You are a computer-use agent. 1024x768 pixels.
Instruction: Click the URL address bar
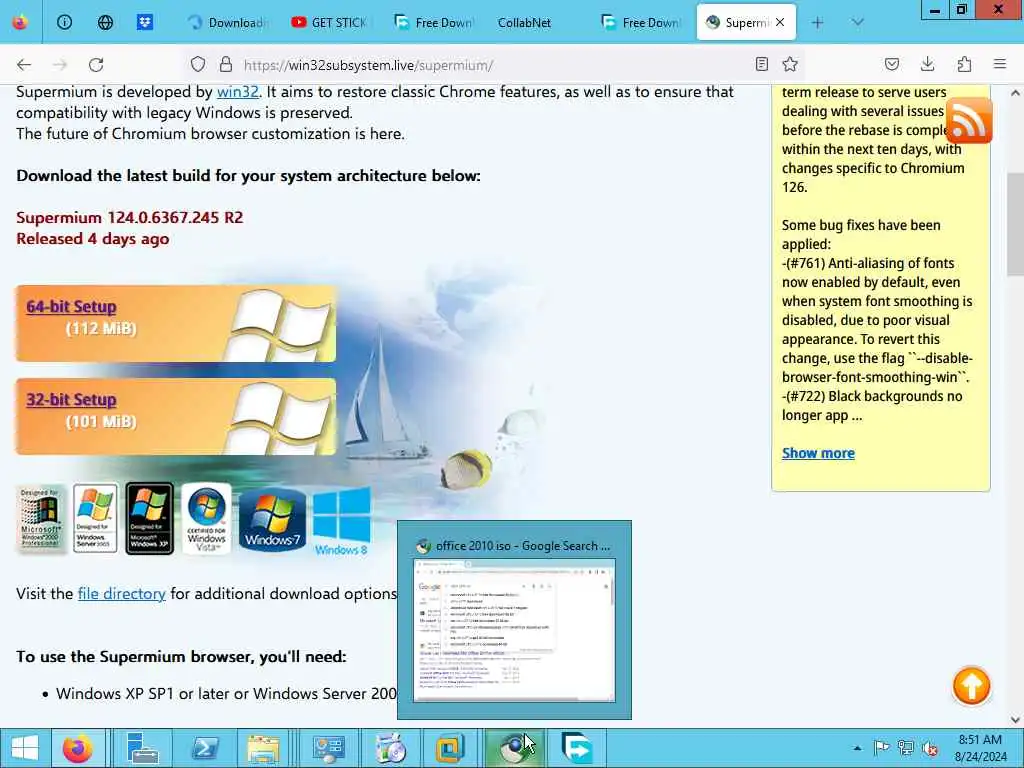click(x=493, y=65)
